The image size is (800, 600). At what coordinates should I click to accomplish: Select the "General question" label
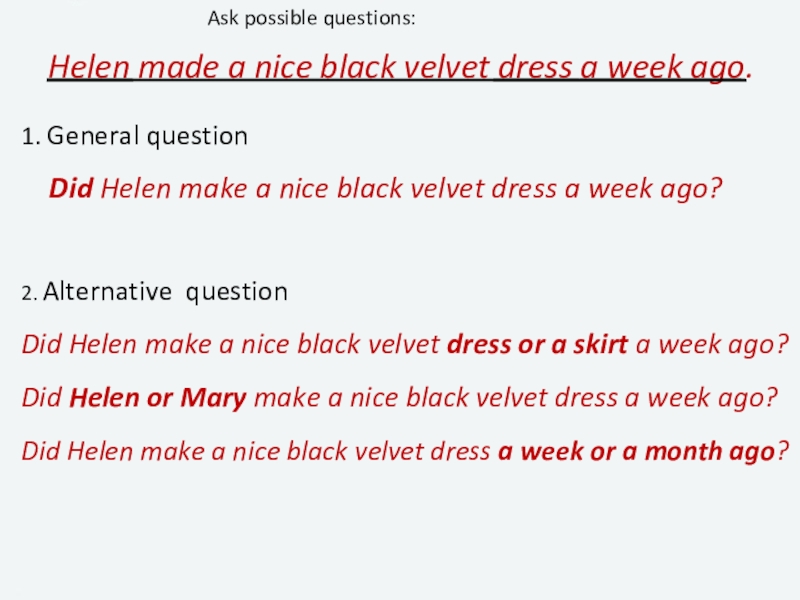point(147,136)
